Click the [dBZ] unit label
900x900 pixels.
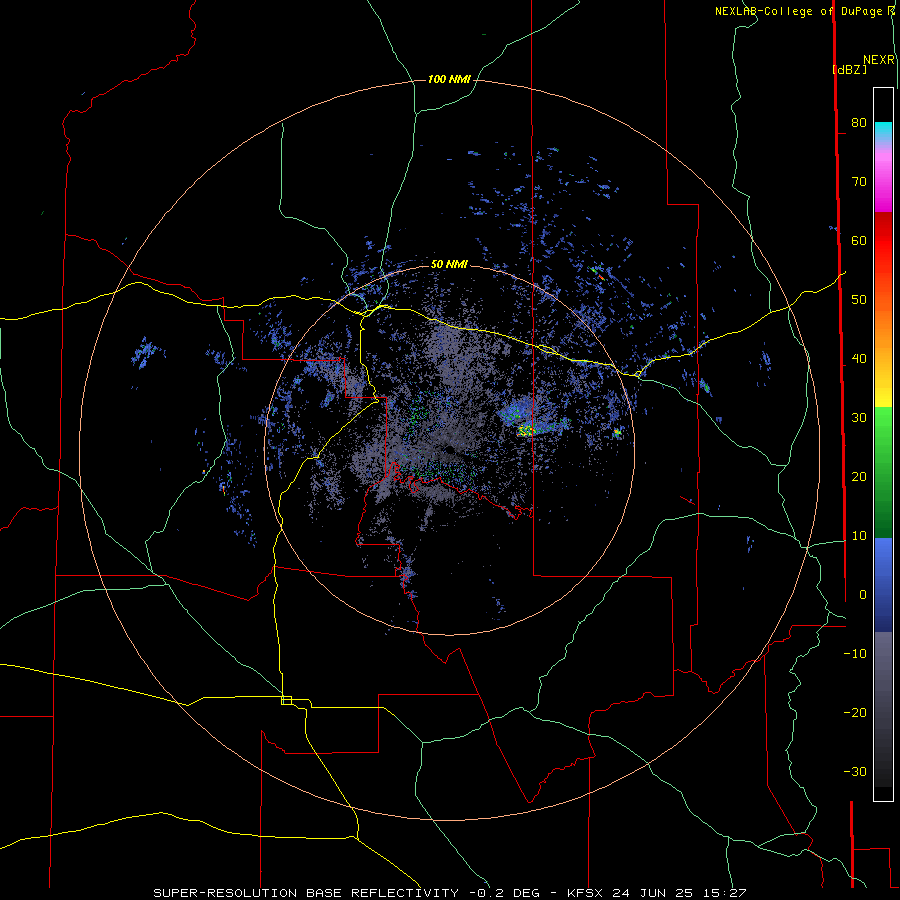tap(850, 69)
